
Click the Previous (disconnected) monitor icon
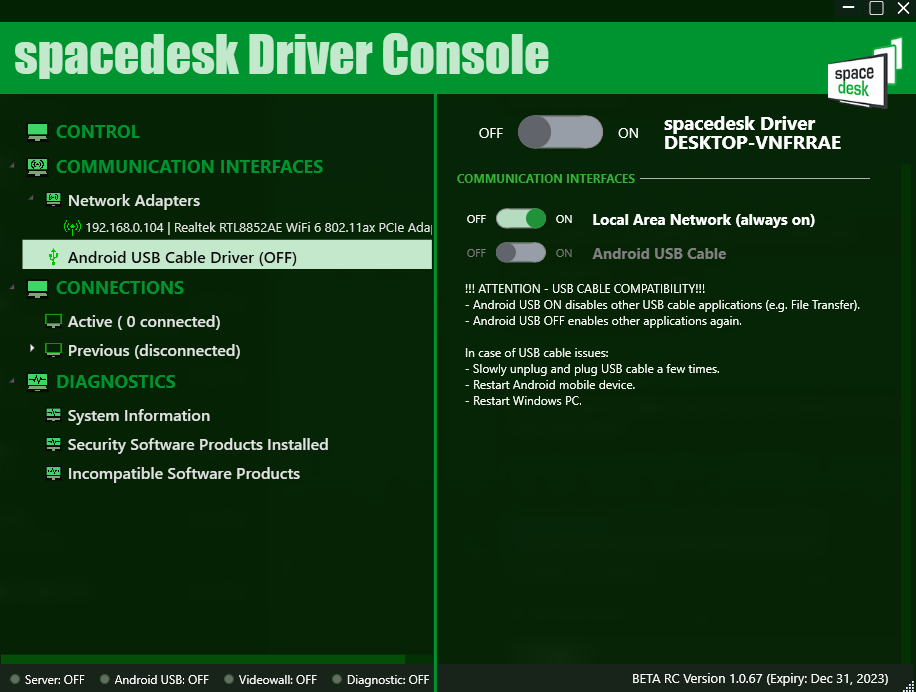53,350
